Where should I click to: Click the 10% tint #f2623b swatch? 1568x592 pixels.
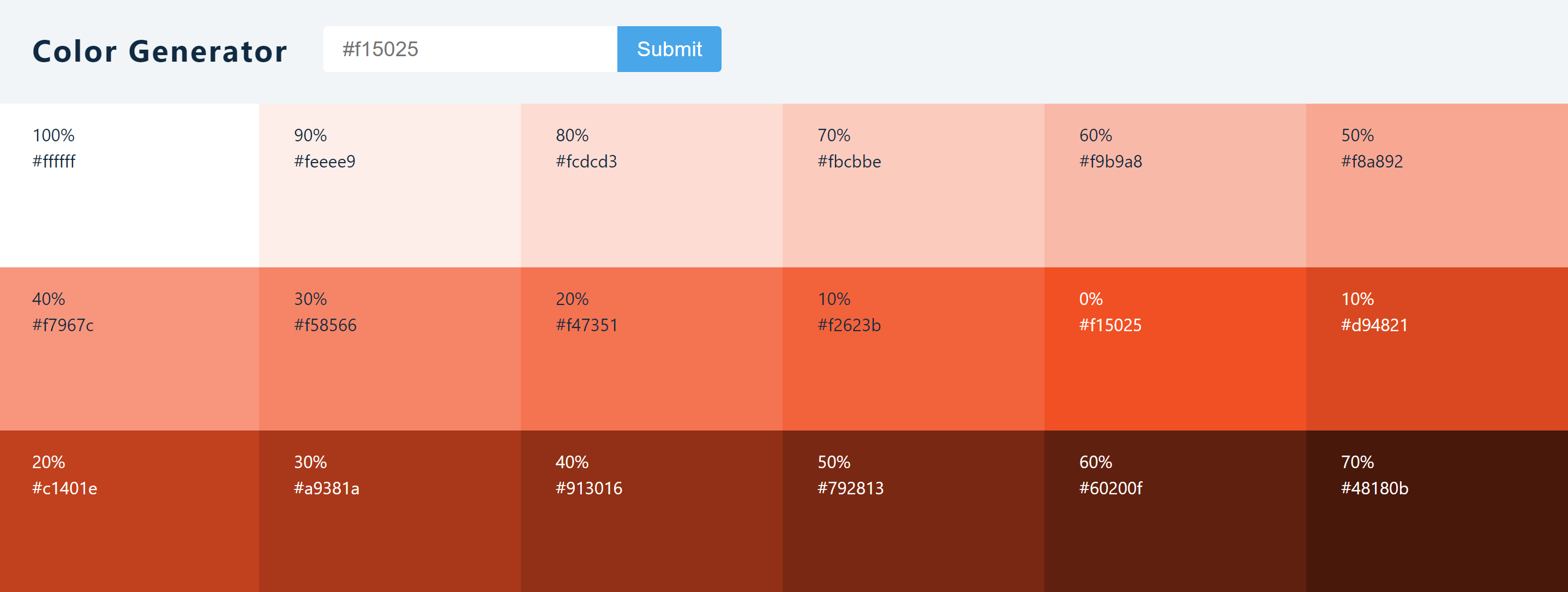913,349
